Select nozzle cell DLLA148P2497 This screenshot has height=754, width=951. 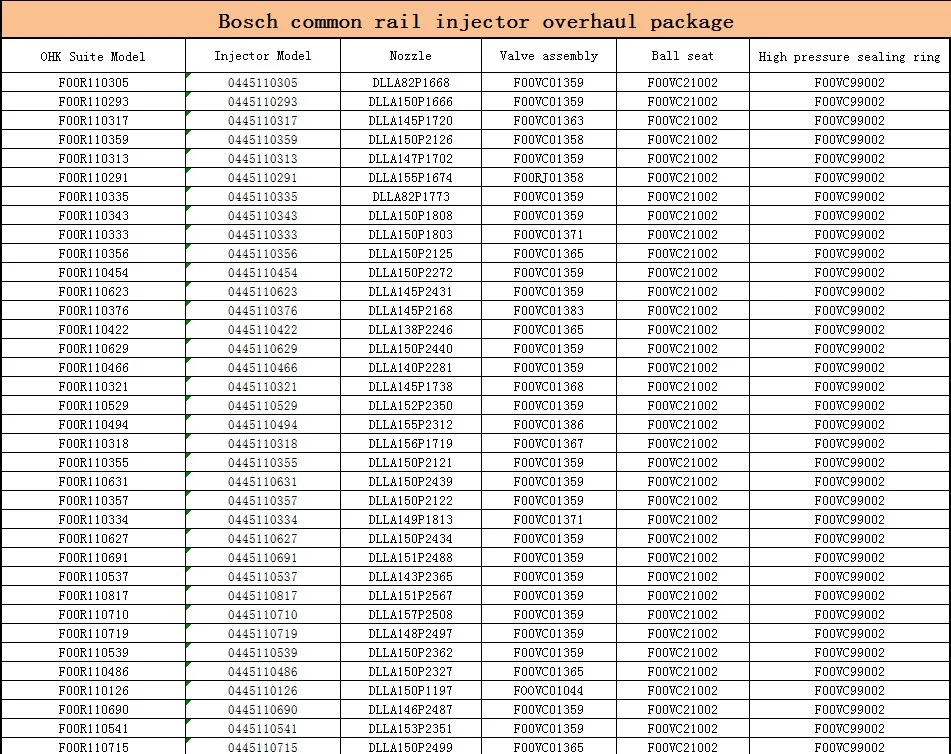(x=411, y=634)
